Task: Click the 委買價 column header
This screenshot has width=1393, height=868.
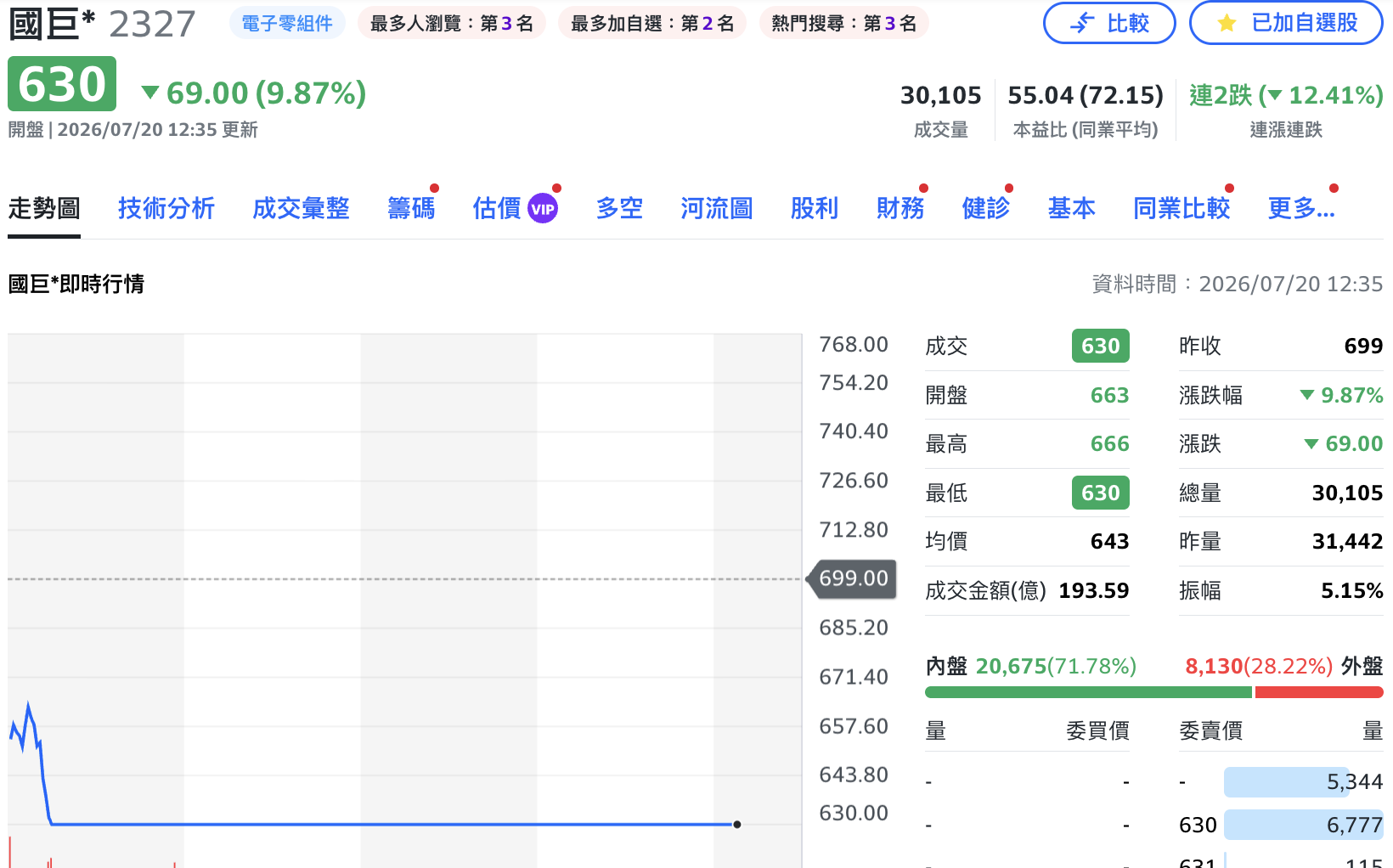Action: (1097, 730)
